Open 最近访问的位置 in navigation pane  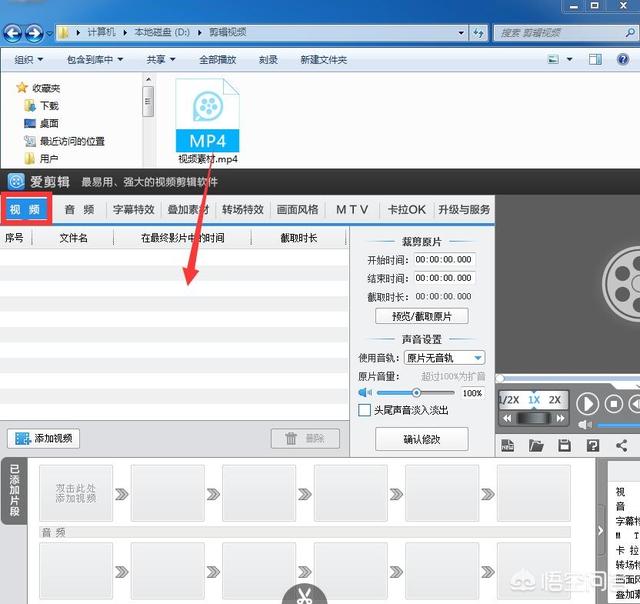[x=64, y=141]
